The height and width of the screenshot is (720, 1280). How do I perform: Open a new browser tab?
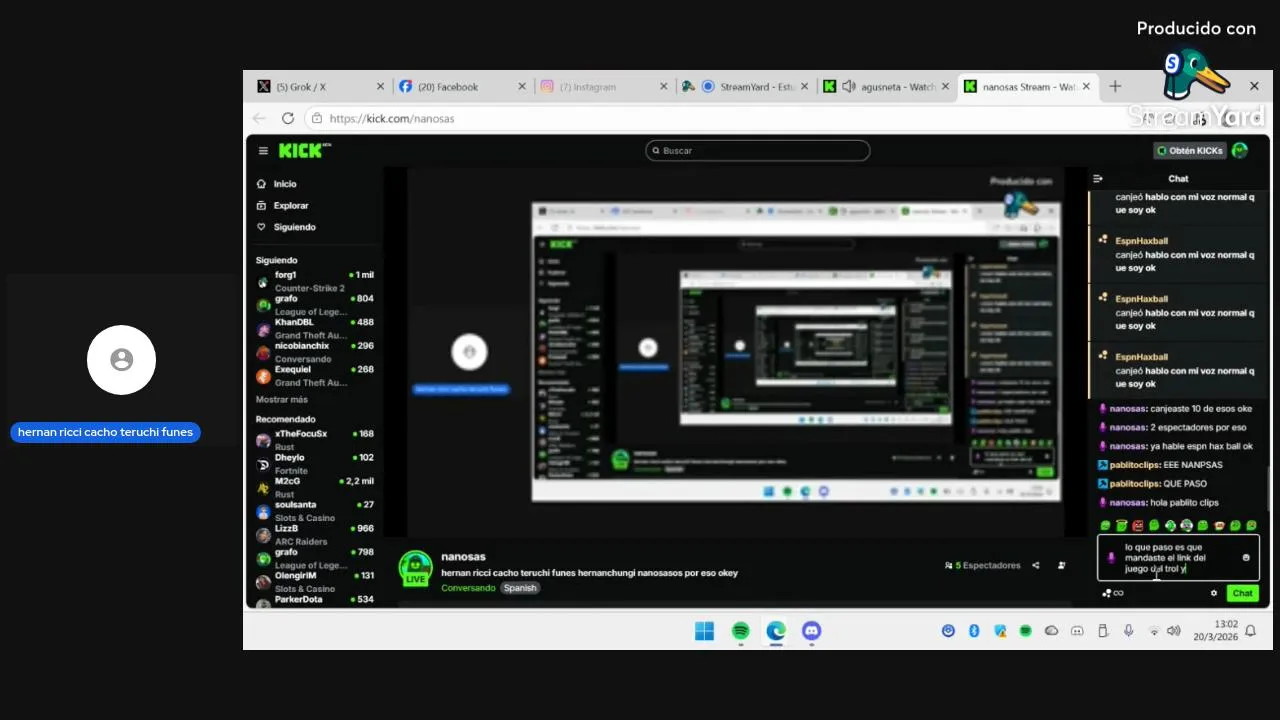(x=1115, y=87)
